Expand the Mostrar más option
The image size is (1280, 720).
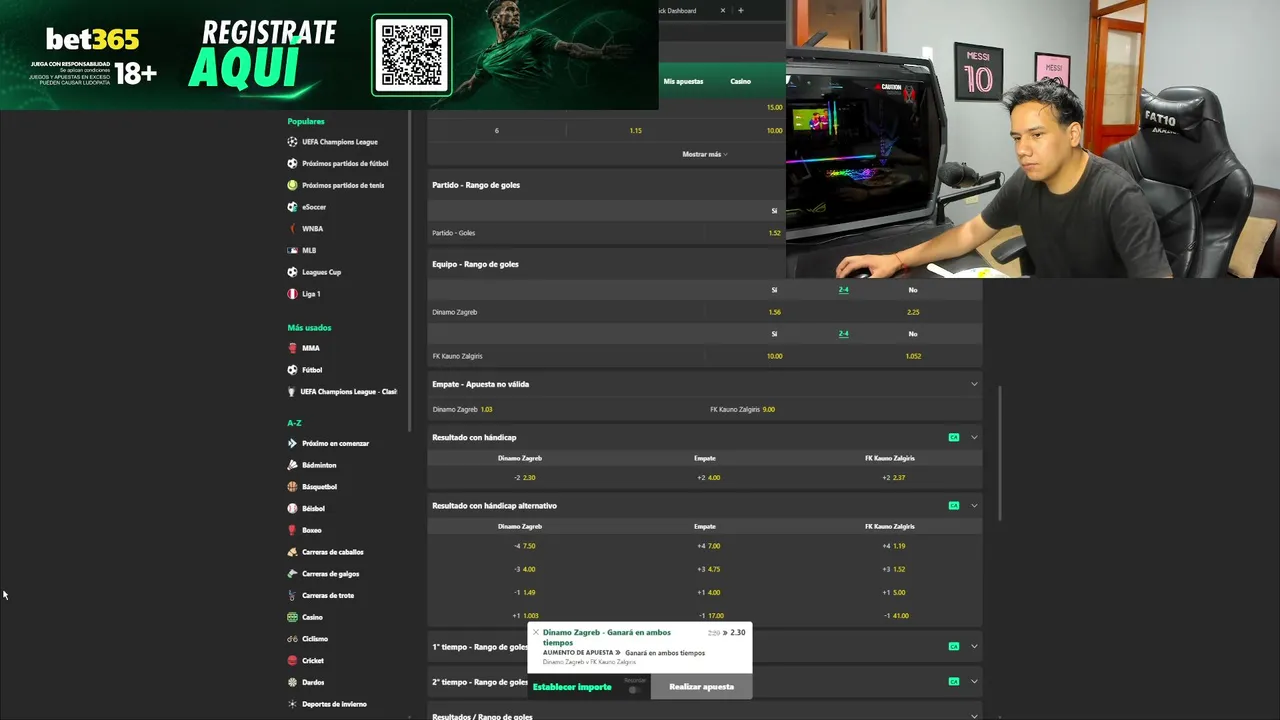click(705, 154)
